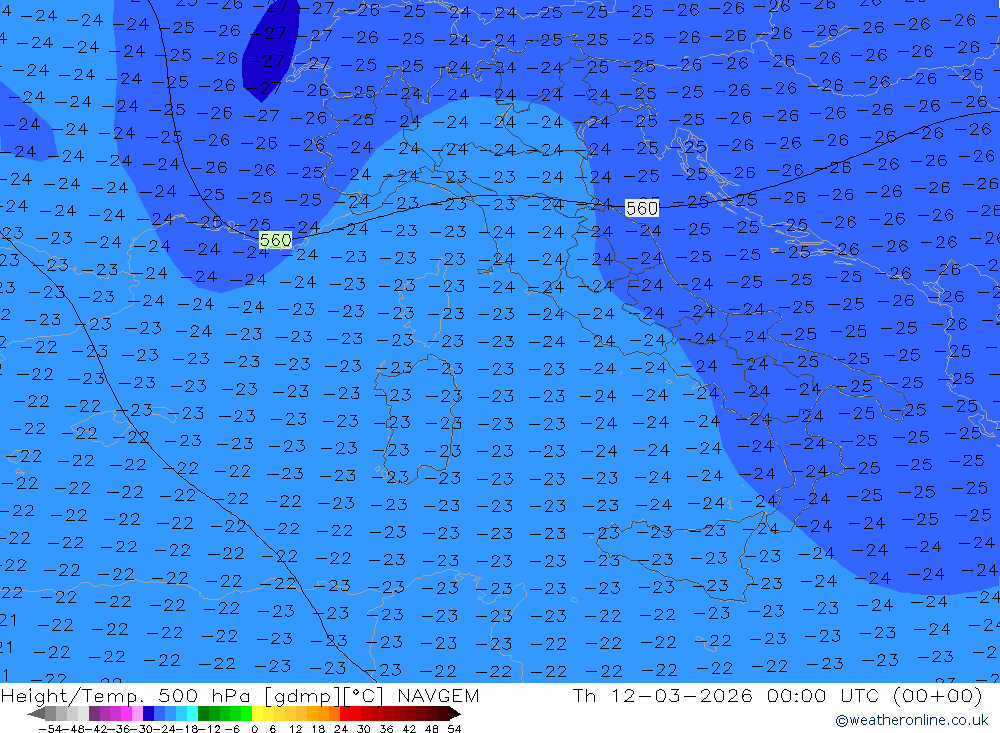Pick the dark blue legend swatch near -30
The width and height of the screenshot is (1000, 733).
148,714
